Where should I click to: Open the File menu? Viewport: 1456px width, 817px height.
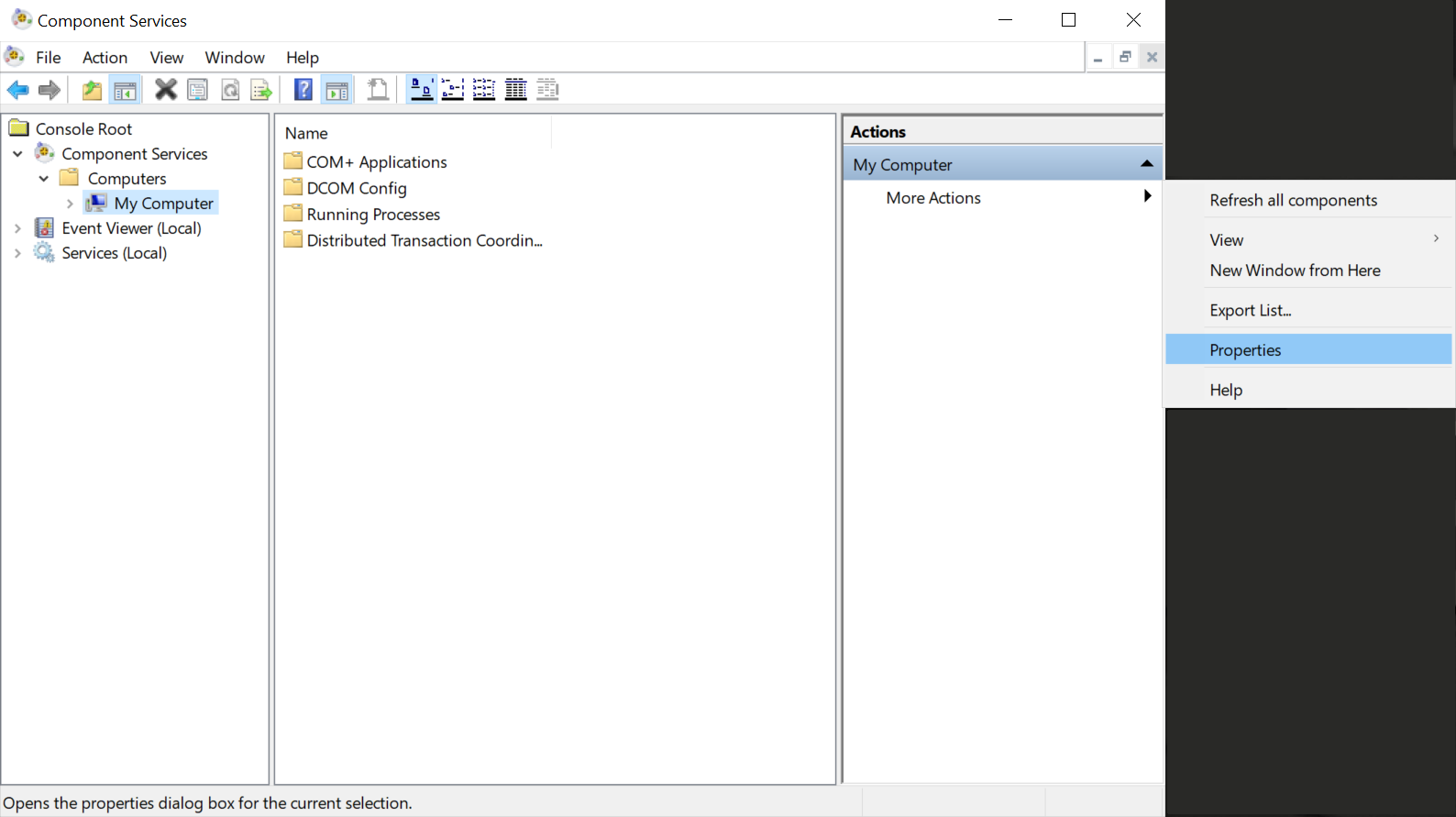coord(49,58)
